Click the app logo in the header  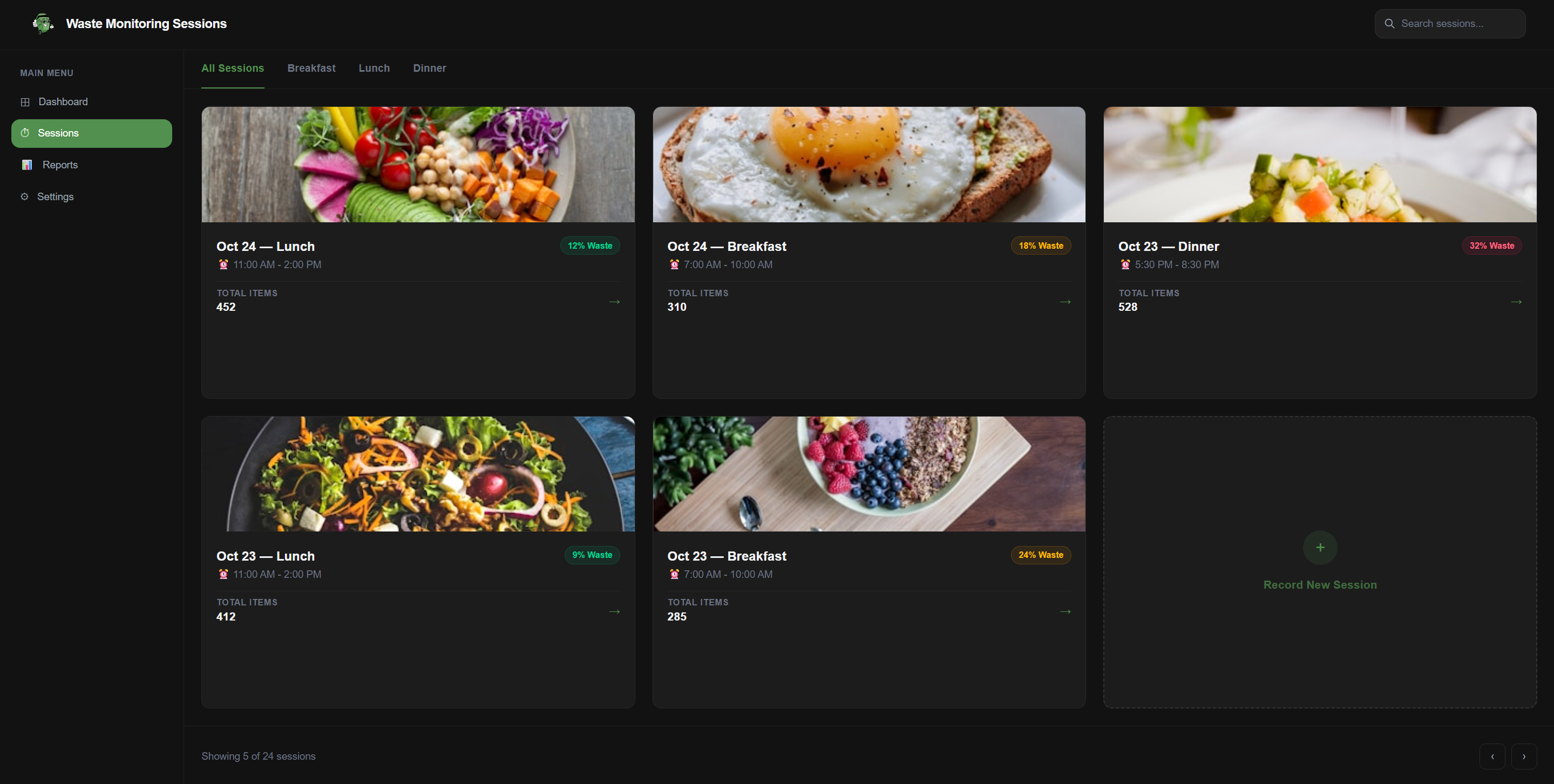(x=42, y=24)
